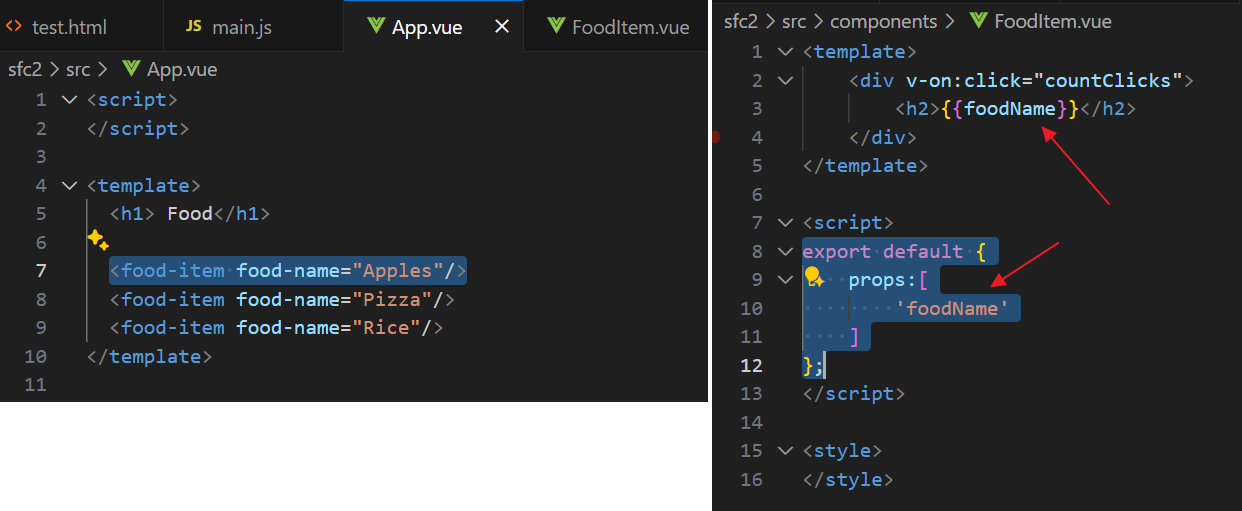The height and width of the screenshot is (511, 1242).
Task: Switch to the test.html tab
Action: point(69,27)
